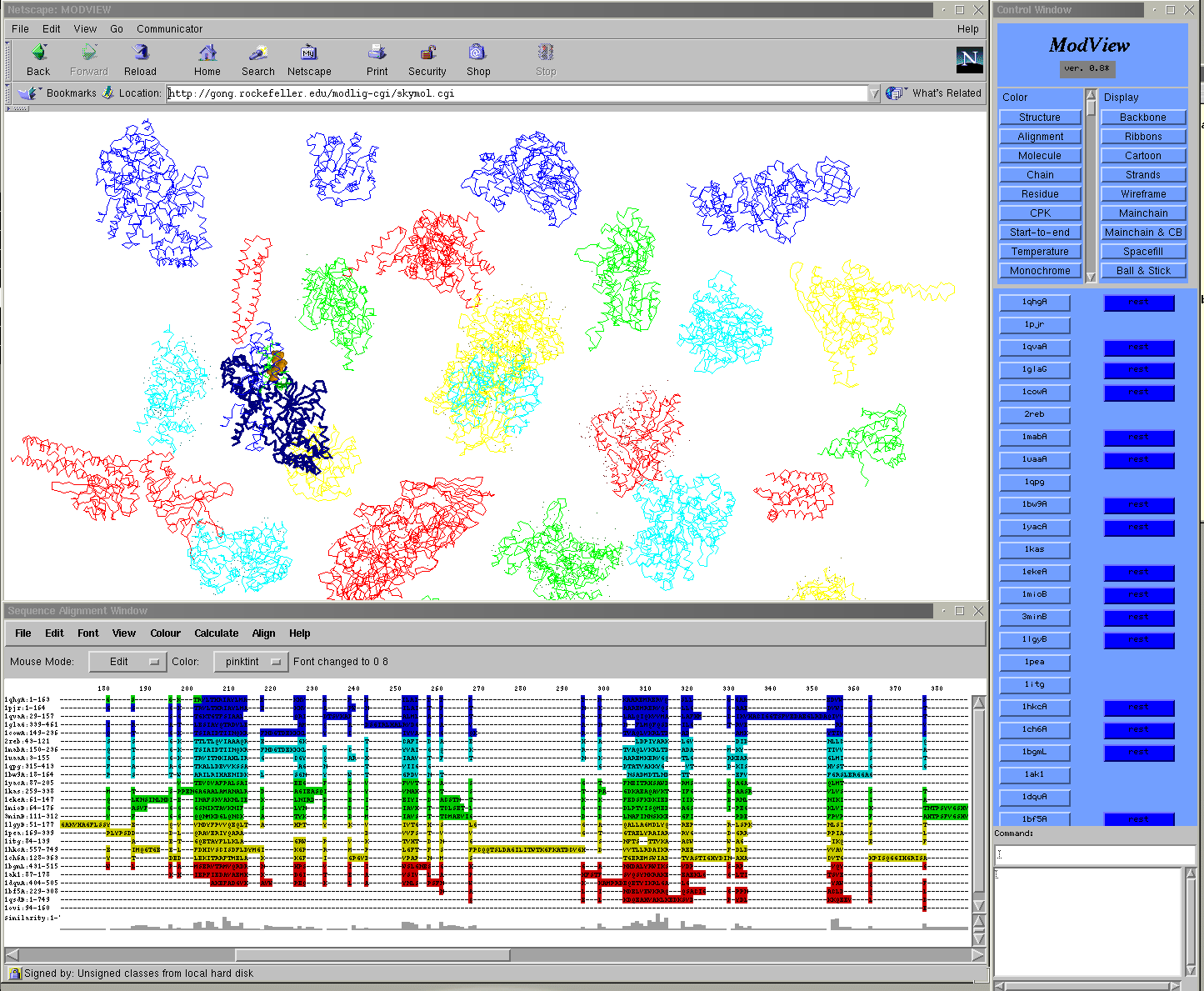Expand the Location URL history arrow

(x=873, y=93)
